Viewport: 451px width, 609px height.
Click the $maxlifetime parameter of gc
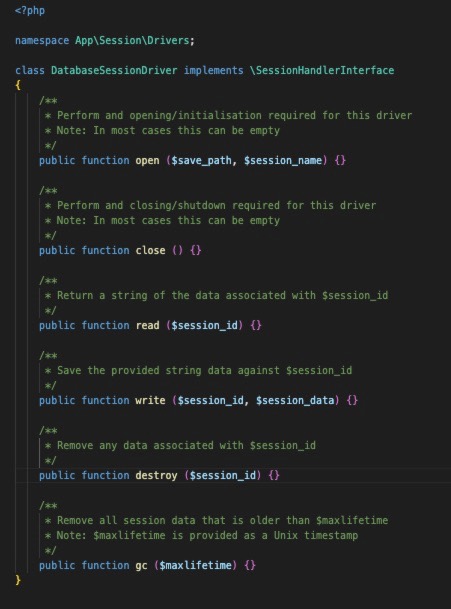(x=195, y=566)
